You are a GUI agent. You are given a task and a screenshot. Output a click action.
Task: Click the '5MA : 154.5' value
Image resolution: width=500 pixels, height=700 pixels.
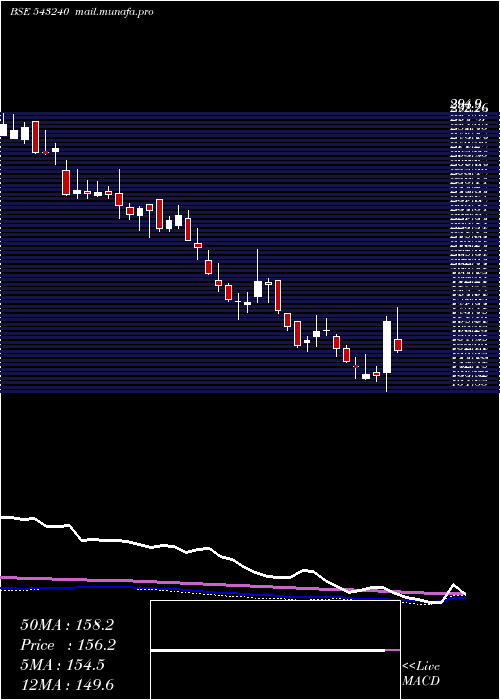coord(63,665)
